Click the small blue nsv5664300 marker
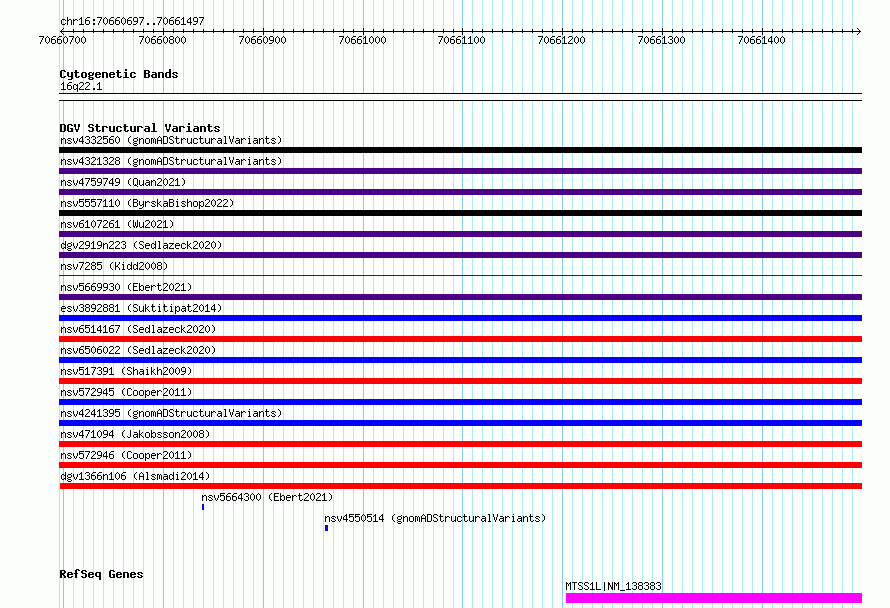Image resolution: width=890 pixels, height=608 pixels. 203,507
